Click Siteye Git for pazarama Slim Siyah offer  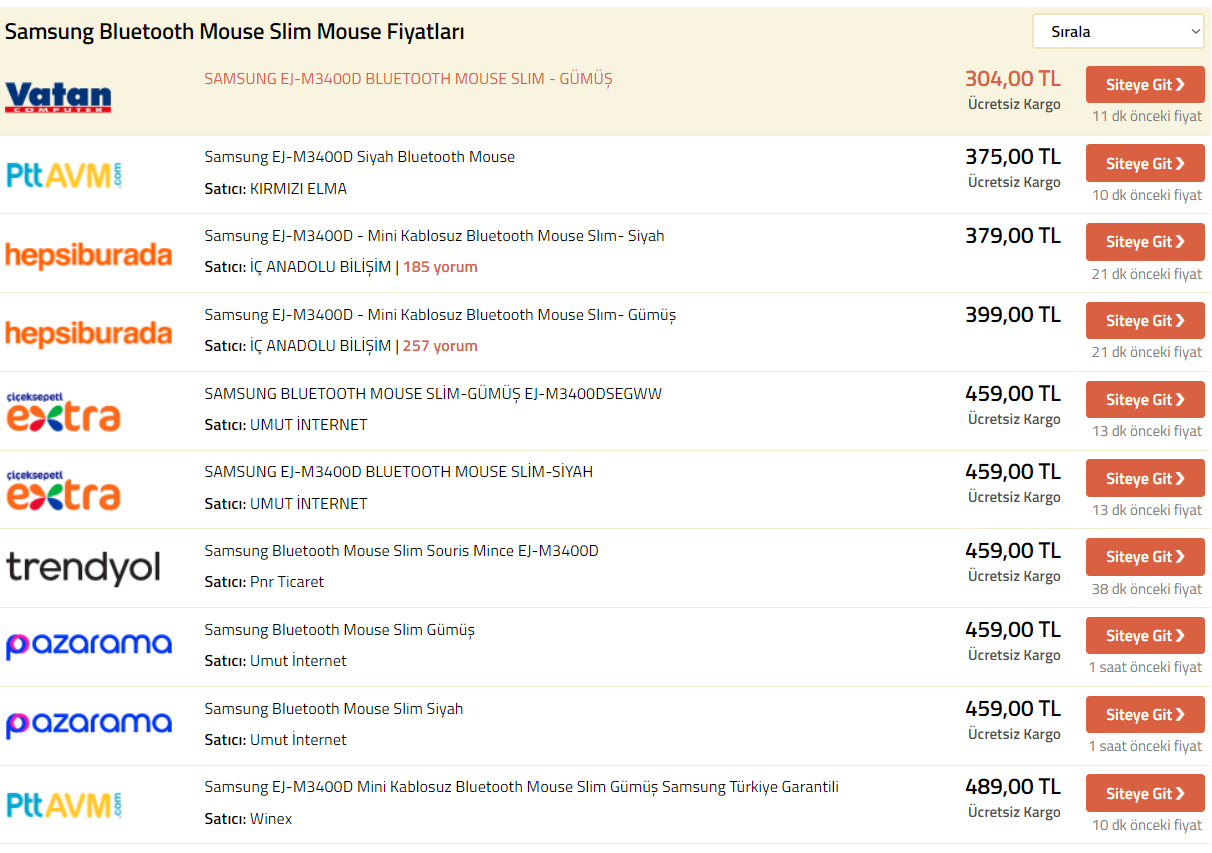tap(1145, 714)
